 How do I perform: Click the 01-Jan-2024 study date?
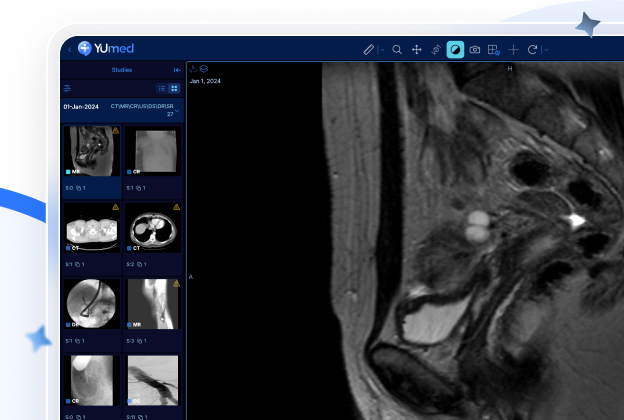81,107
